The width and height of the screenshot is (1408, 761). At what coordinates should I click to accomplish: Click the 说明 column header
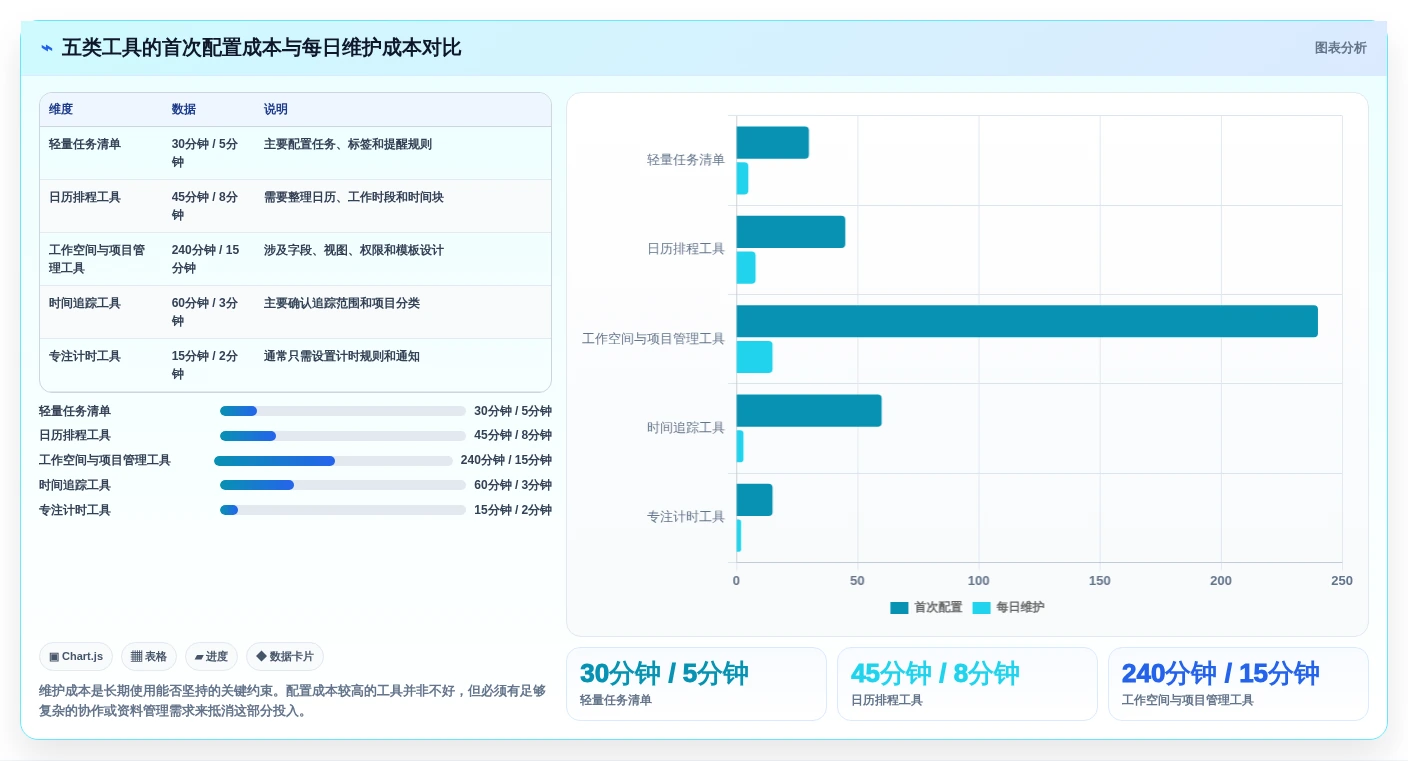pos(276,109)
